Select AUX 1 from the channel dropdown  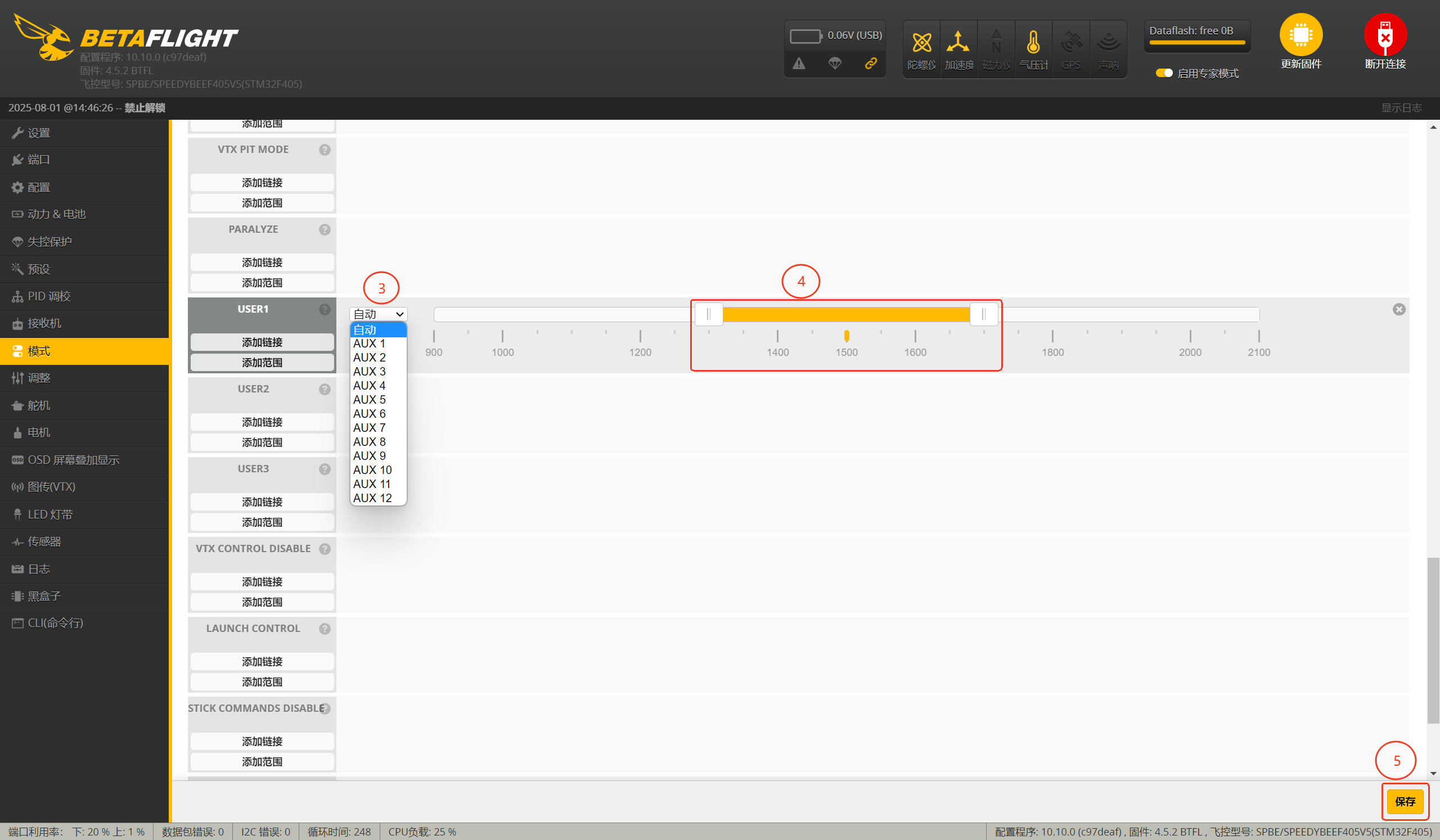(369, 344)
